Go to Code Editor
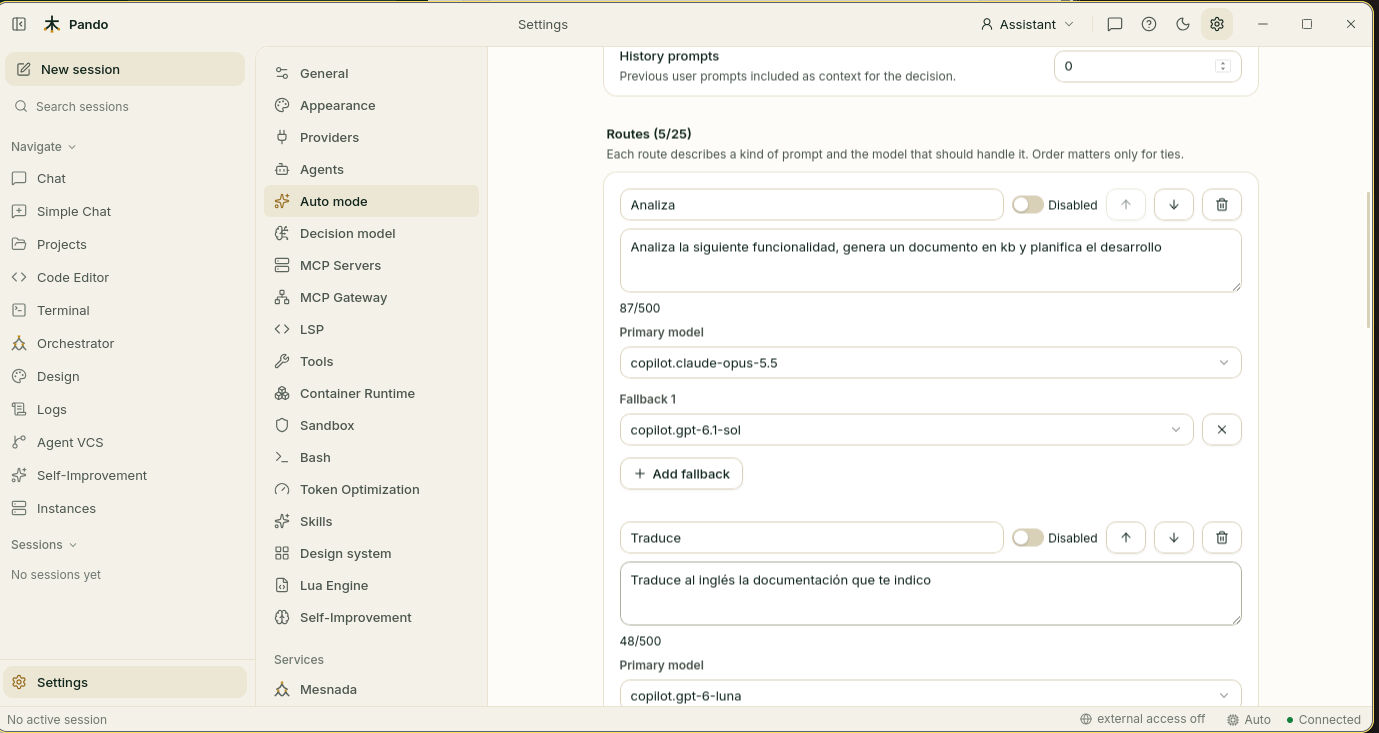The width and height of the screenshot is (1379, 733). tap(125, 277)
